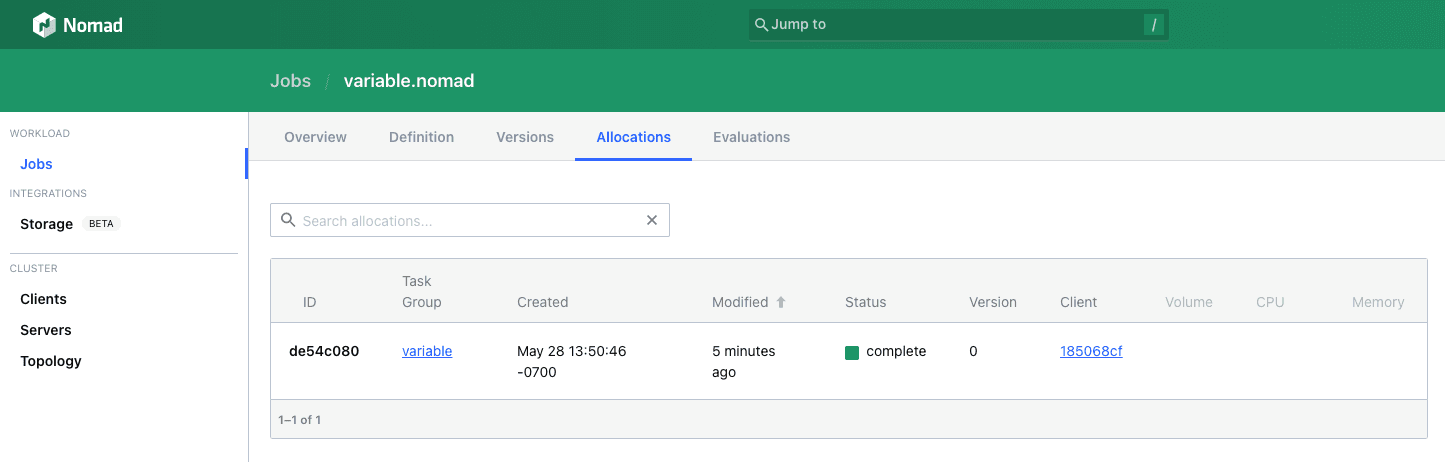View cluster Topology page
Viewport: 1445px width, 462px height.
click(x=51, y=361)
